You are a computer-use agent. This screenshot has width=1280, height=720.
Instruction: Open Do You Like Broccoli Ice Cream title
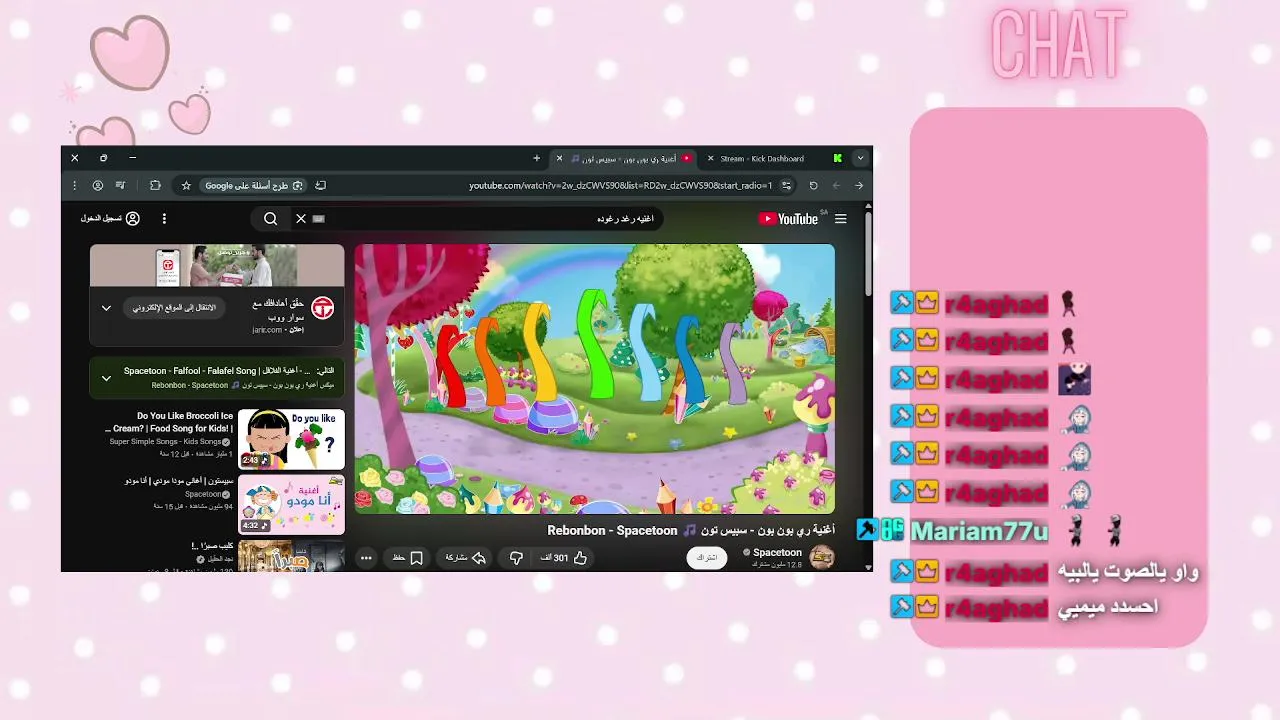[170, 422]
